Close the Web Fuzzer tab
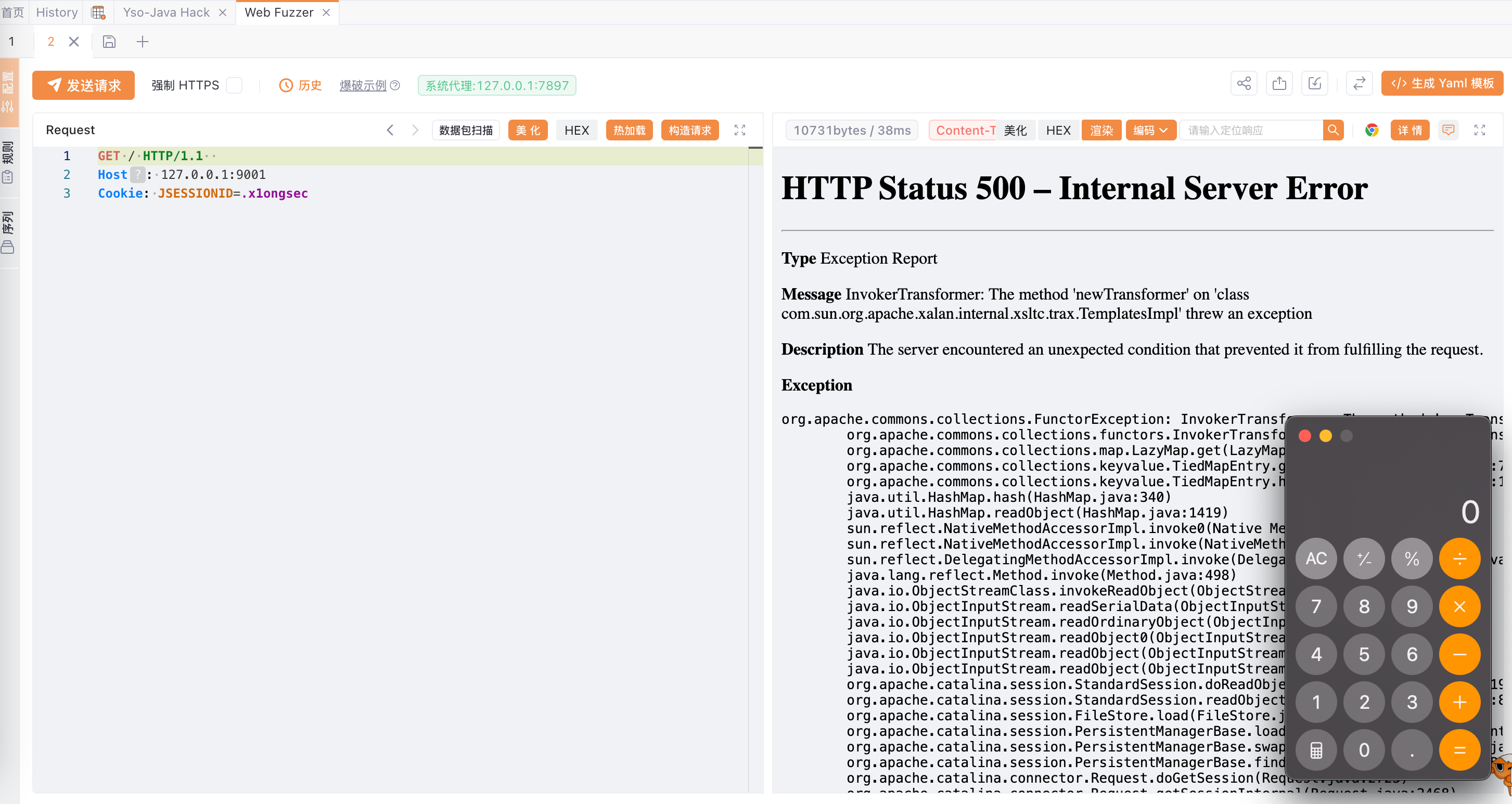This screenshot has height=804, width=1512. click(x=326, y=12)
